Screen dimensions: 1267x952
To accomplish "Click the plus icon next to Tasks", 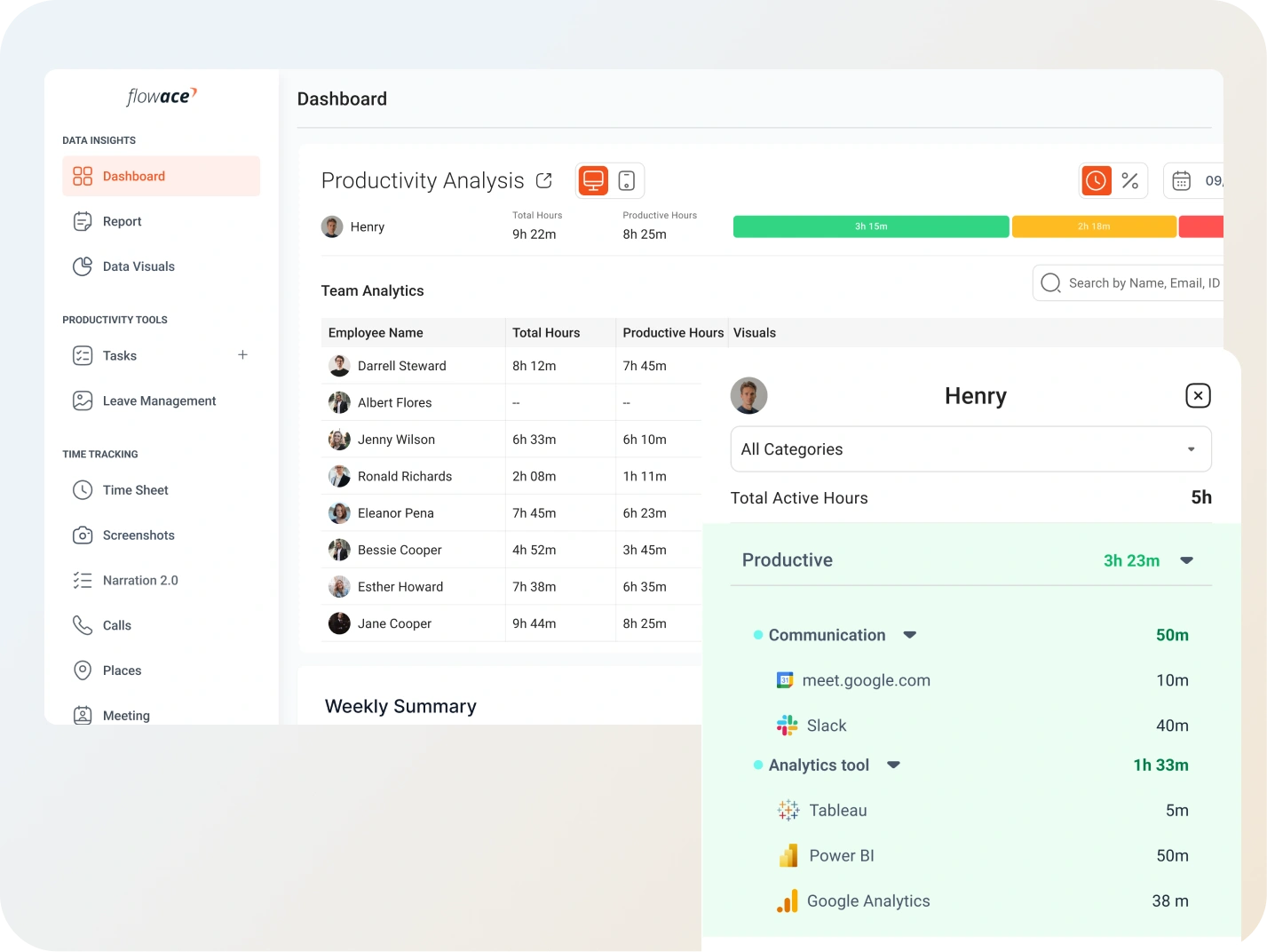I will coord(242,355).
